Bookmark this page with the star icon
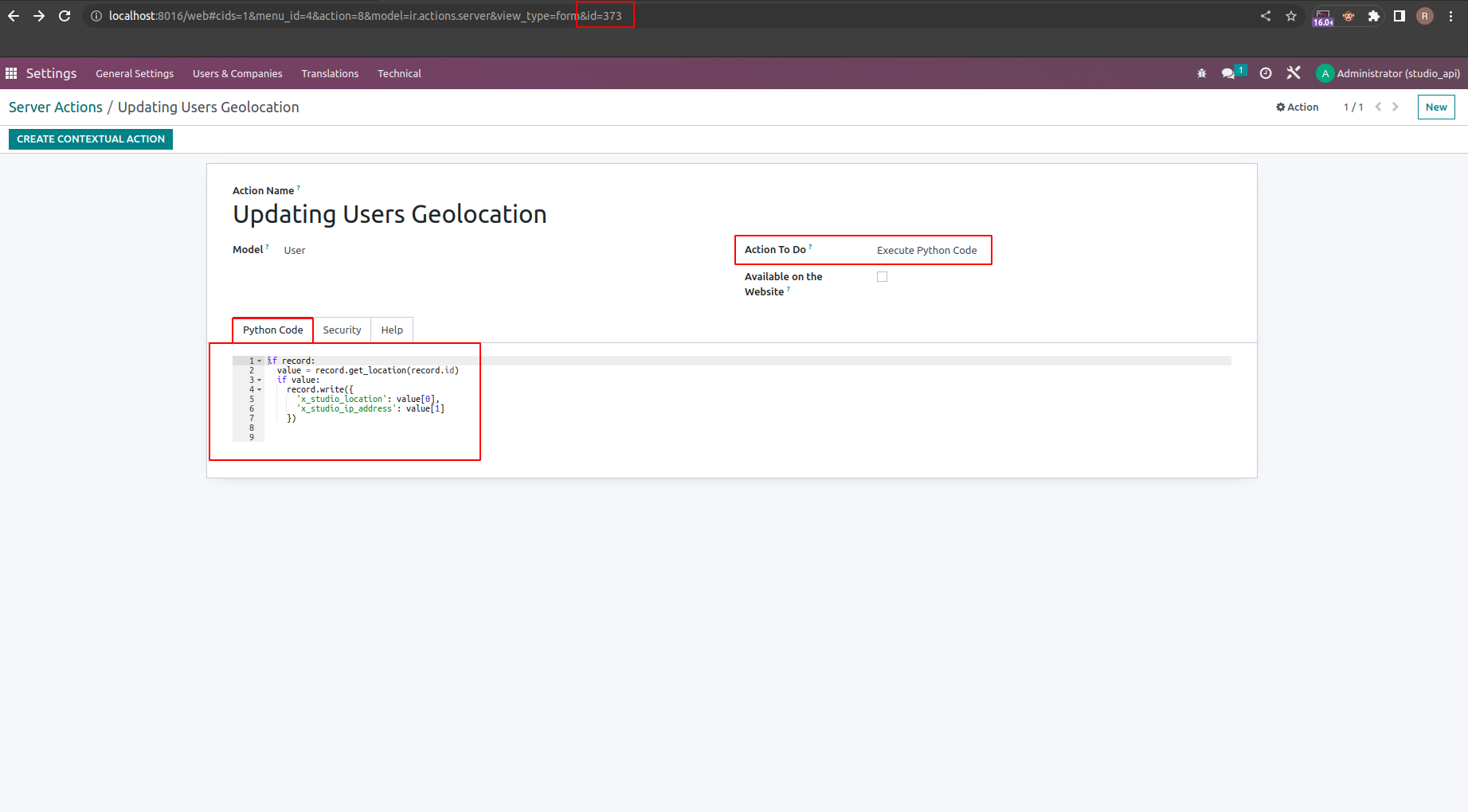The image size is (1468, 812). [x=1291, y=16]
